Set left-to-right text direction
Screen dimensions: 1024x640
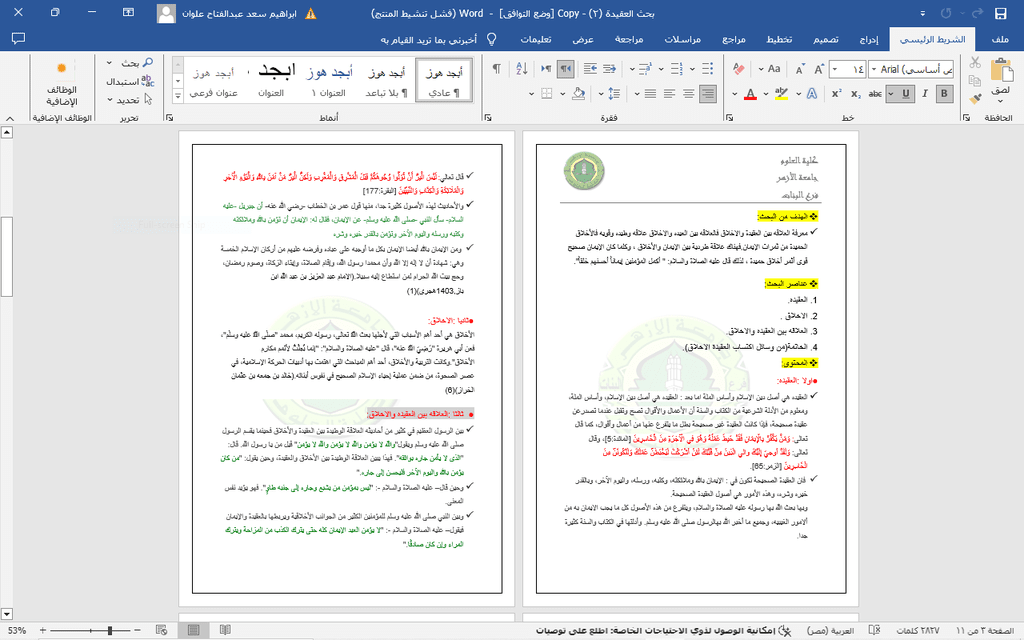546,69
